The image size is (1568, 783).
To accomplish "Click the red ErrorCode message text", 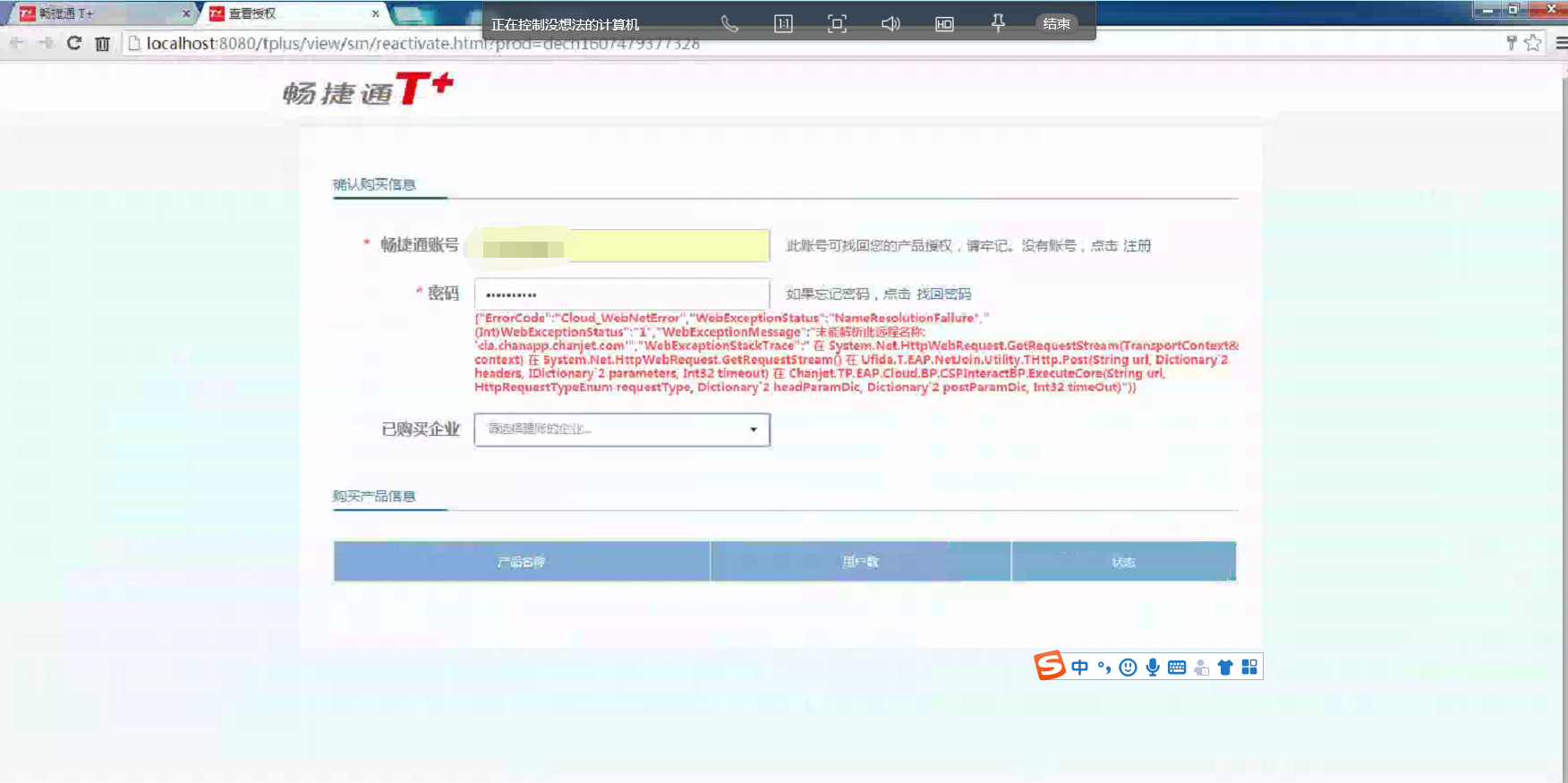I will pos(856,353).
